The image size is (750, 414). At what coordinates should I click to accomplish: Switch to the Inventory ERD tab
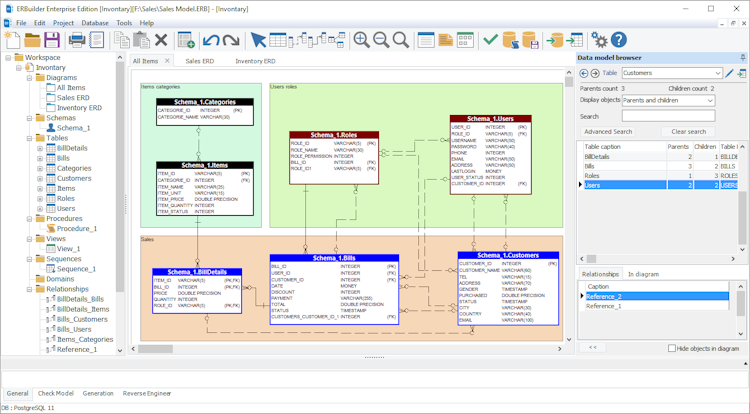coord(255,61)
